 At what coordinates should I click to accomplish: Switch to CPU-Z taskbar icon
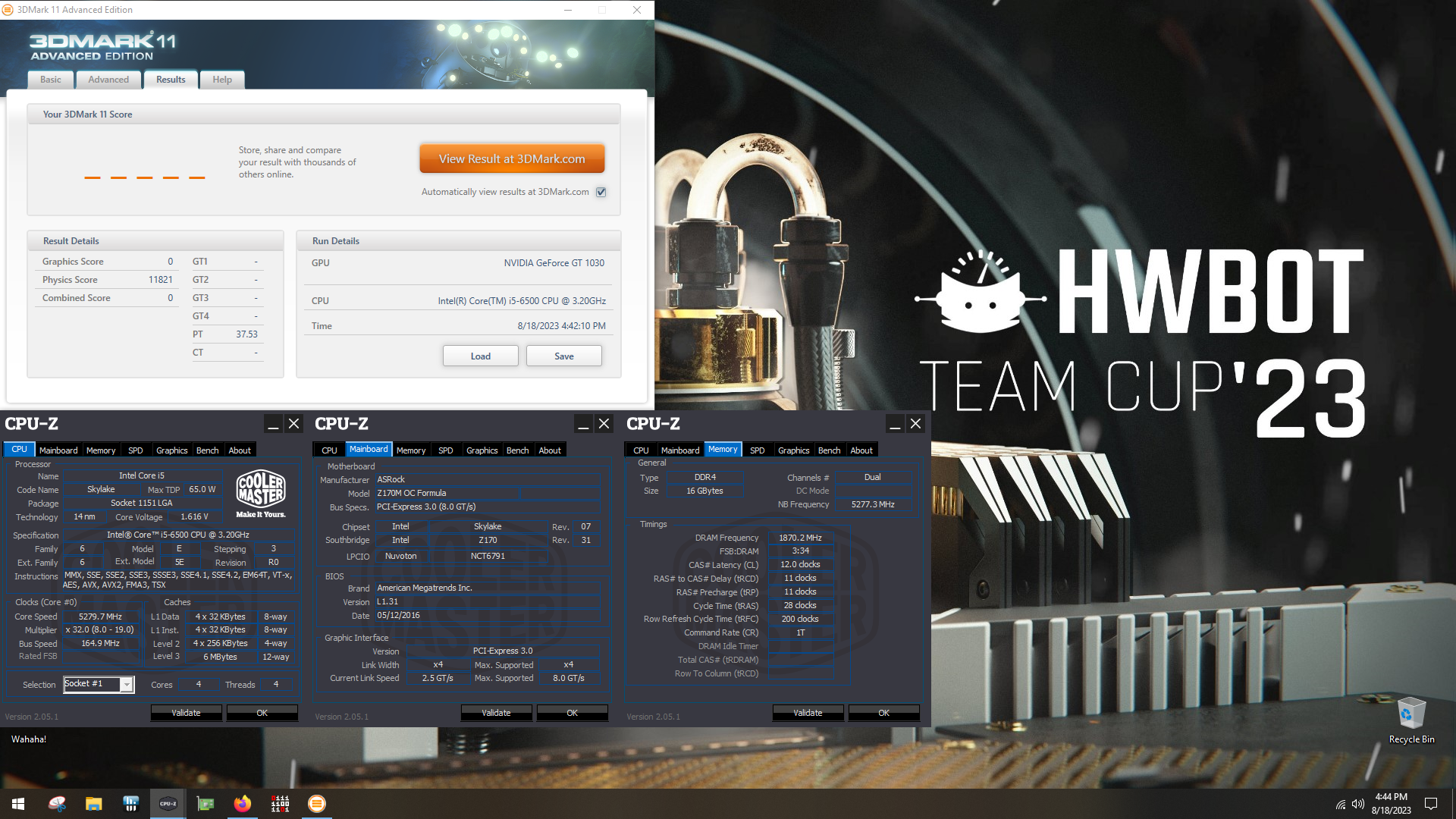point(168,804)
